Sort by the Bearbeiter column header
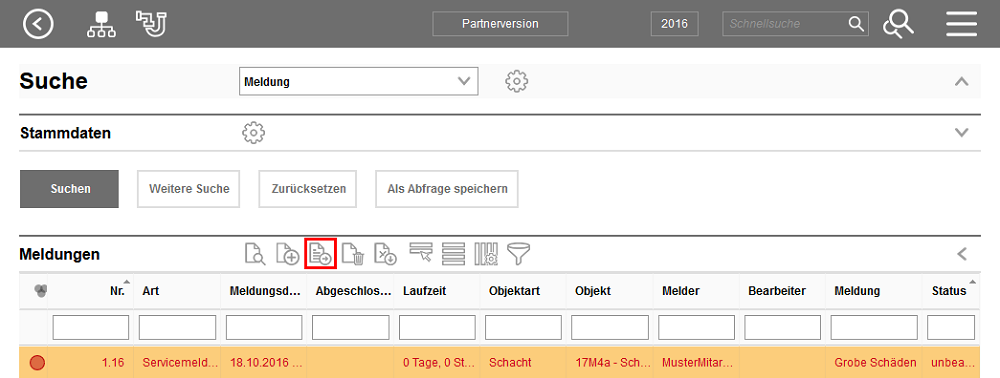The height and width of the screenshot is (378, 1000). pyautogui.click(x=777, y=291)
